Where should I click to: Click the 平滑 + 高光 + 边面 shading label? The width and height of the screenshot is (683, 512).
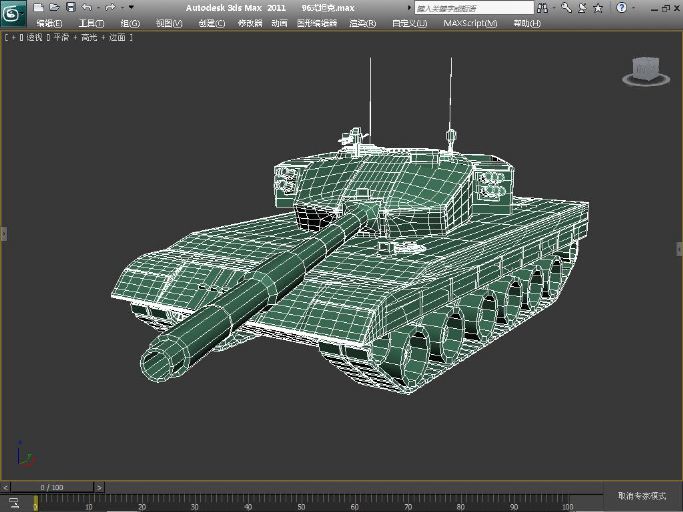(x=90, y=38)
